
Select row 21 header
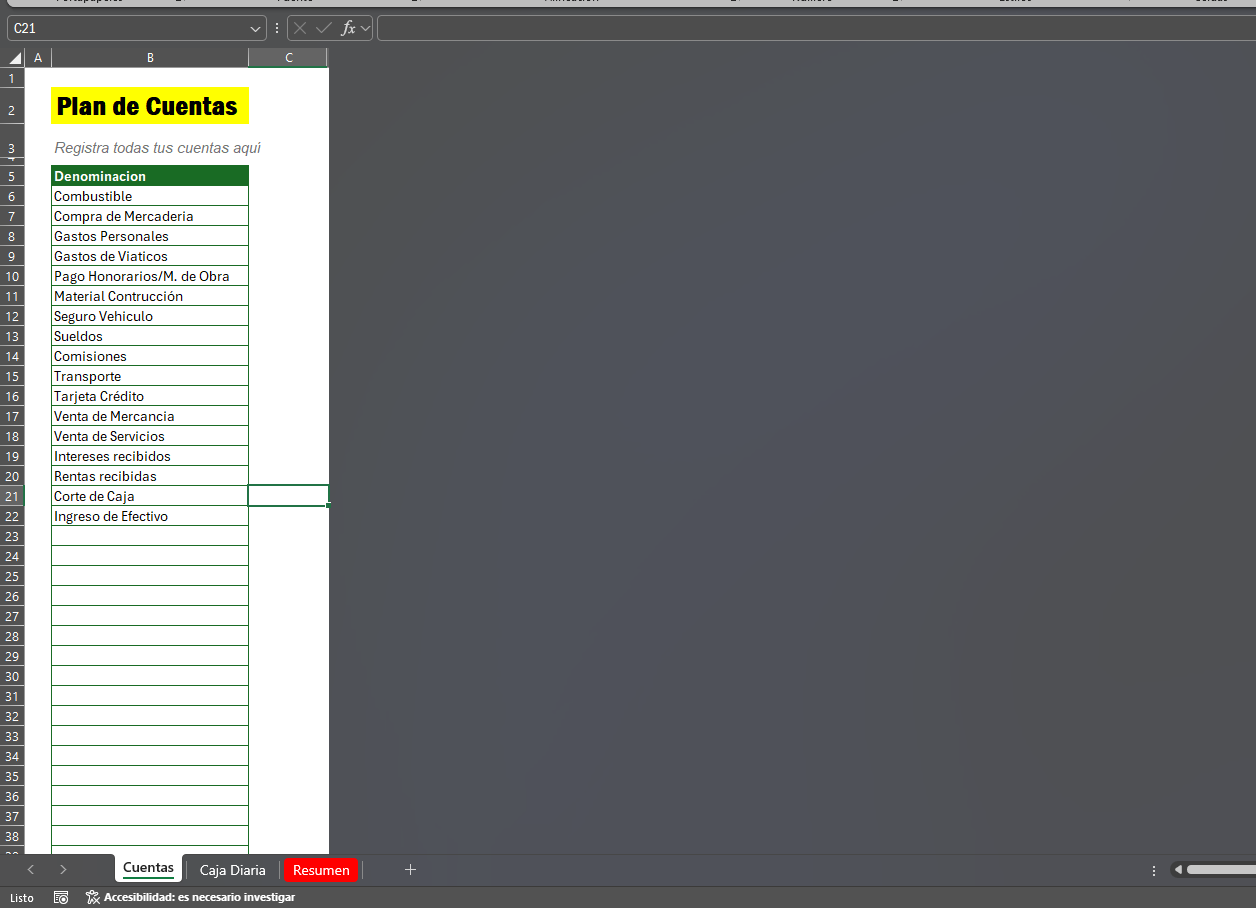(x=12, y=496)
